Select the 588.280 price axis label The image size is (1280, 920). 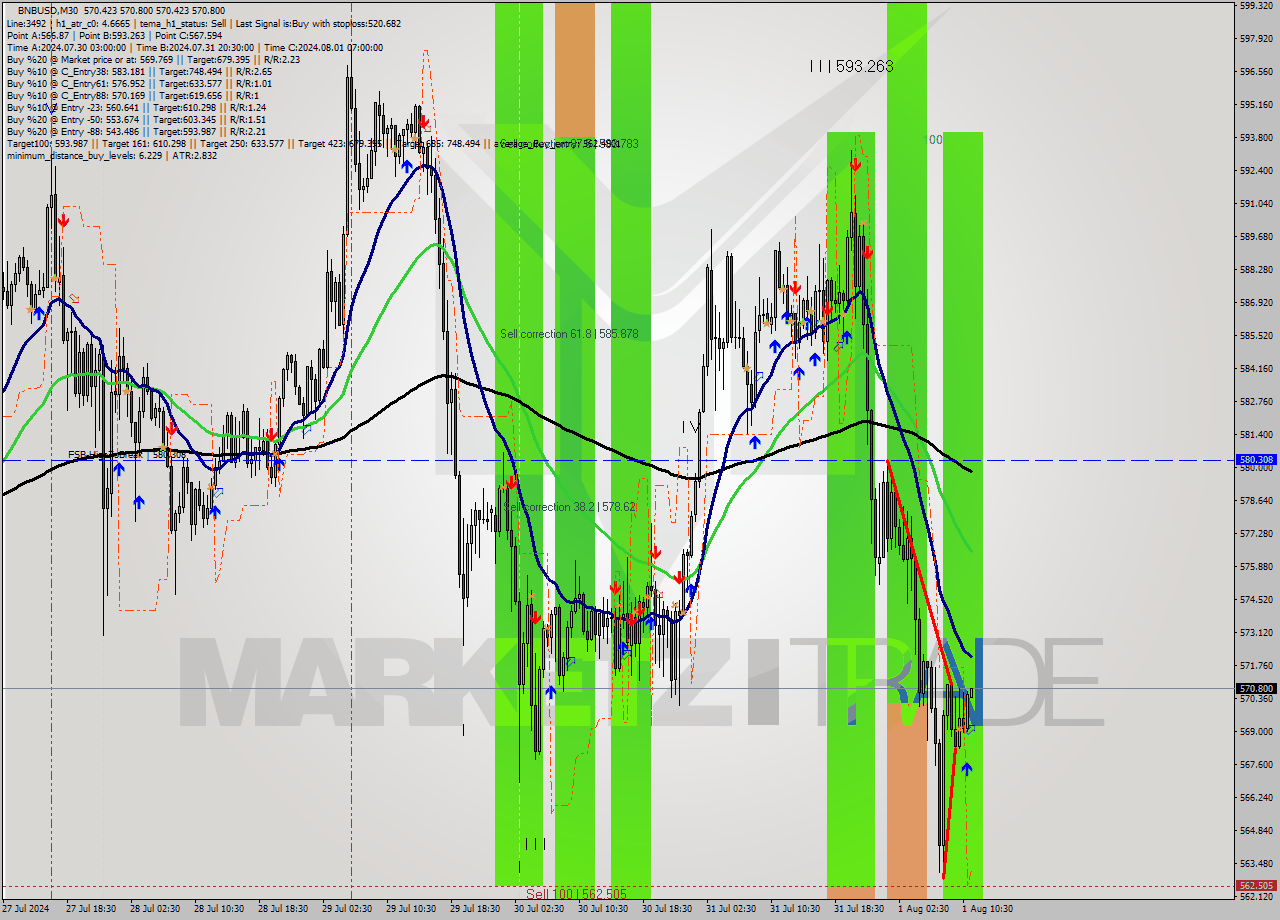click(x=1256, y=269)
